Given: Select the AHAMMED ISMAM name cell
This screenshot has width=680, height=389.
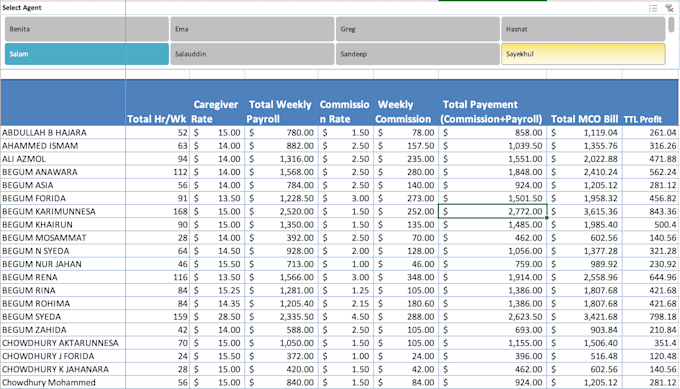Looking at the screenshot, I should (63, 146).
